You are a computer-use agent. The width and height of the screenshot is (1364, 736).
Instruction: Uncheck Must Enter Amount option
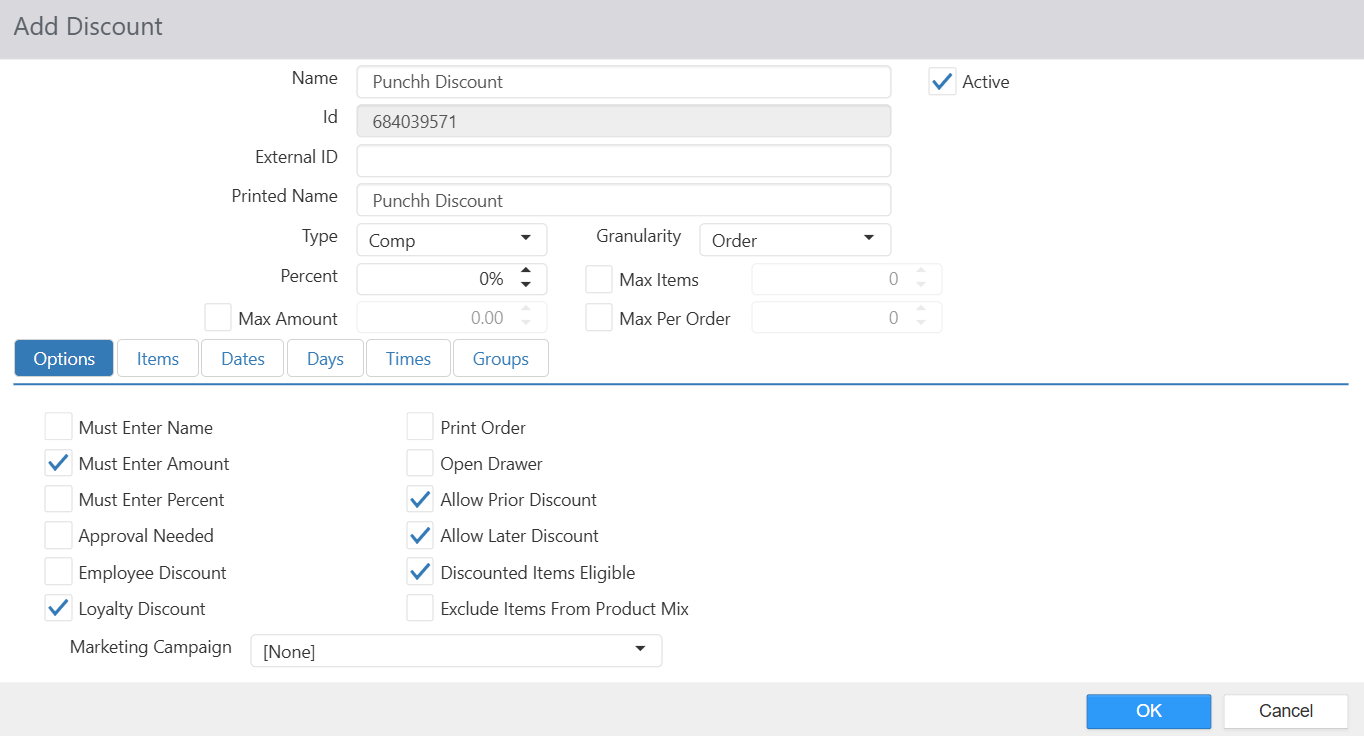[59, 463]
